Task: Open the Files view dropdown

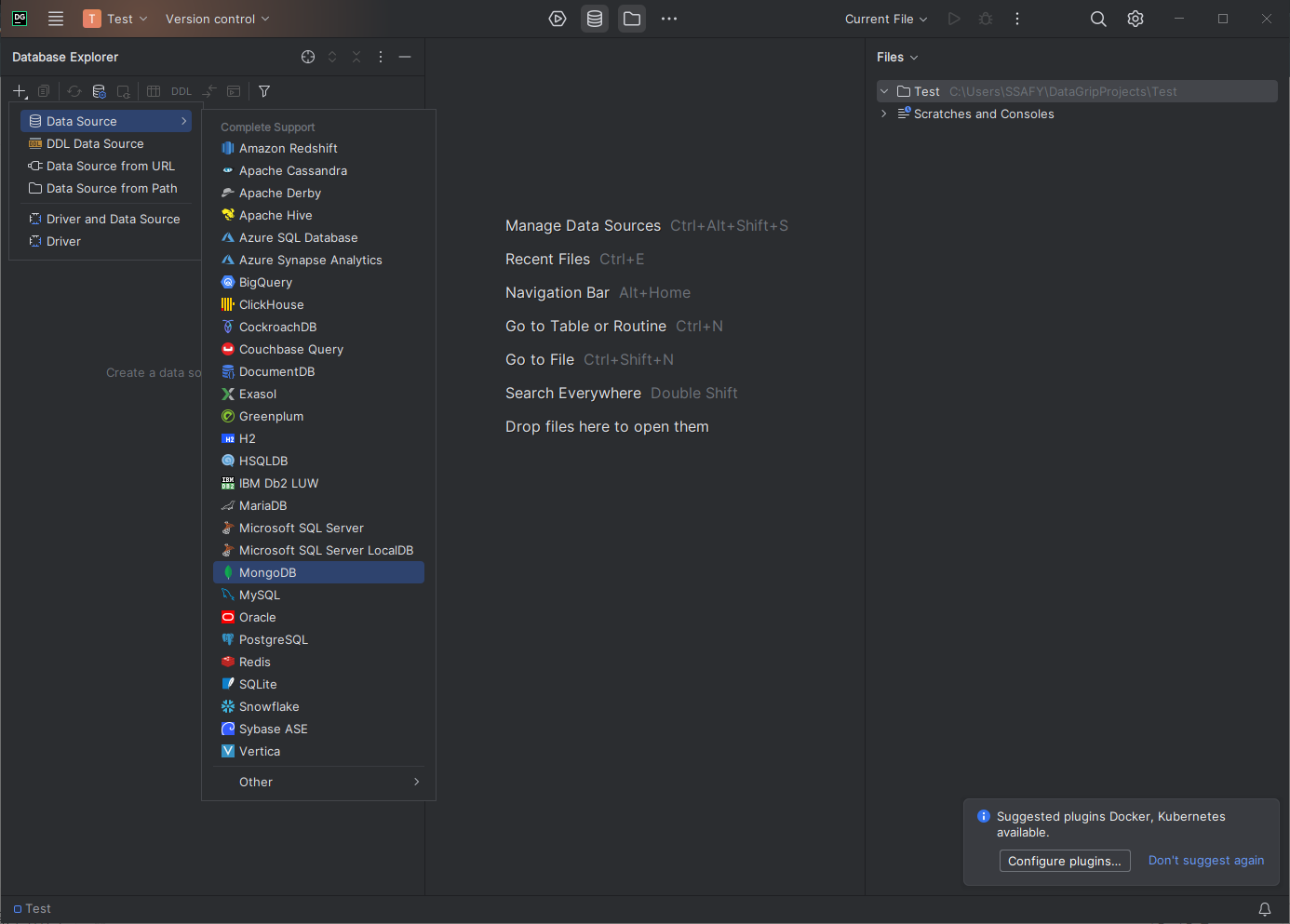Action: coord(897,57)
